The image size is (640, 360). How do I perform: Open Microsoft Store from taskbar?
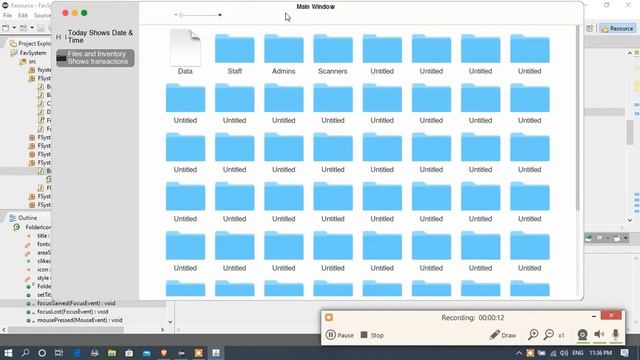(129, 353)
